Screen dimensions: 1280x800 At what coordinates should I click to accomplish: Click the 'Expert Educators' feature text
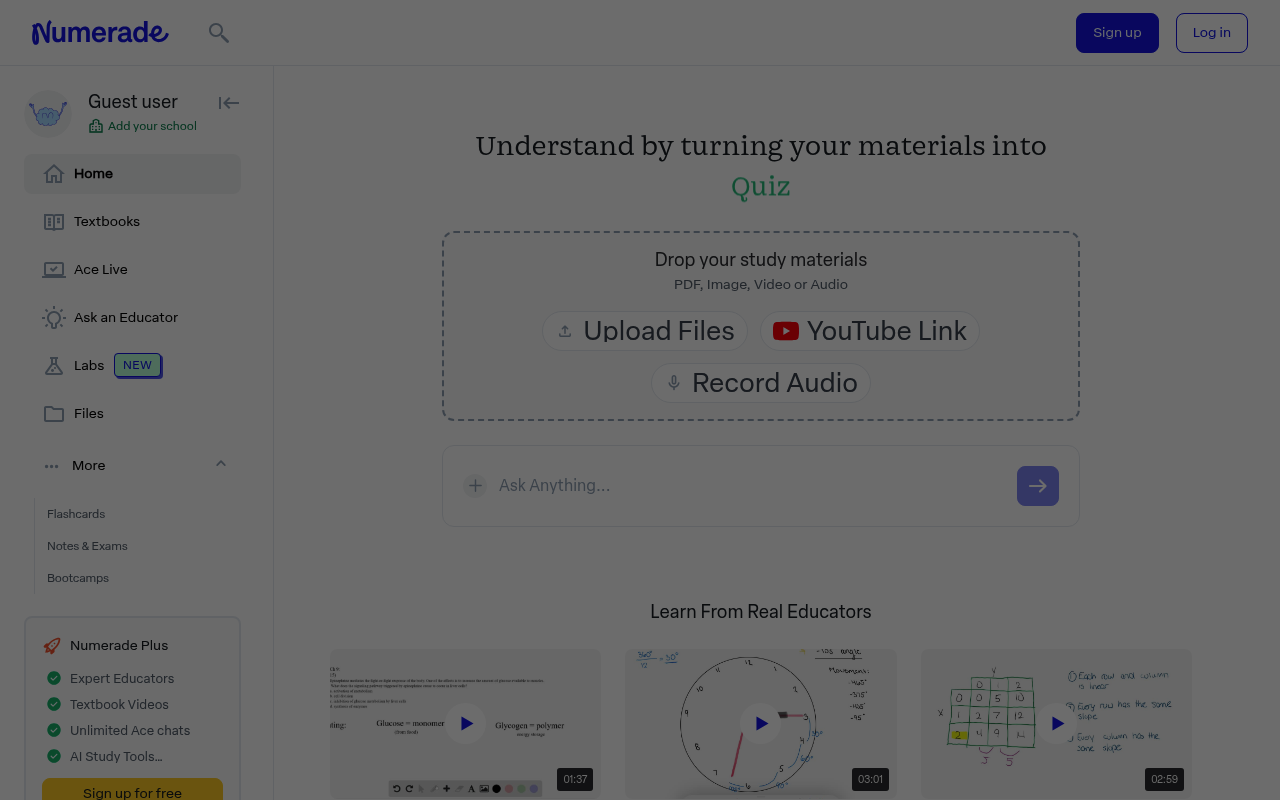tap(122, 679)
